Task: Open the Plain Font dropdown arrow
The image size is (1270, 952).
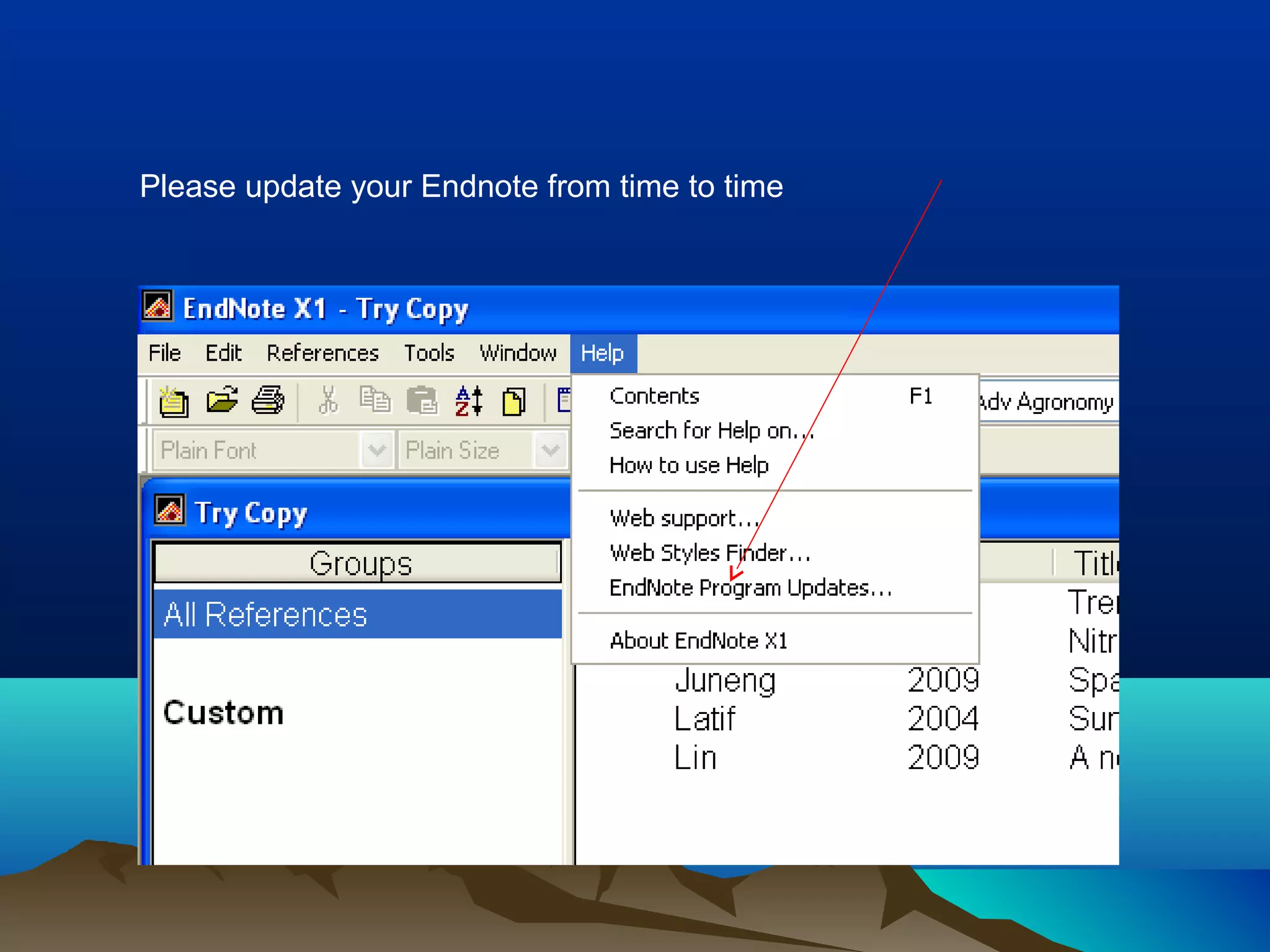Action: pyautogui.click(x=377, y=450)
